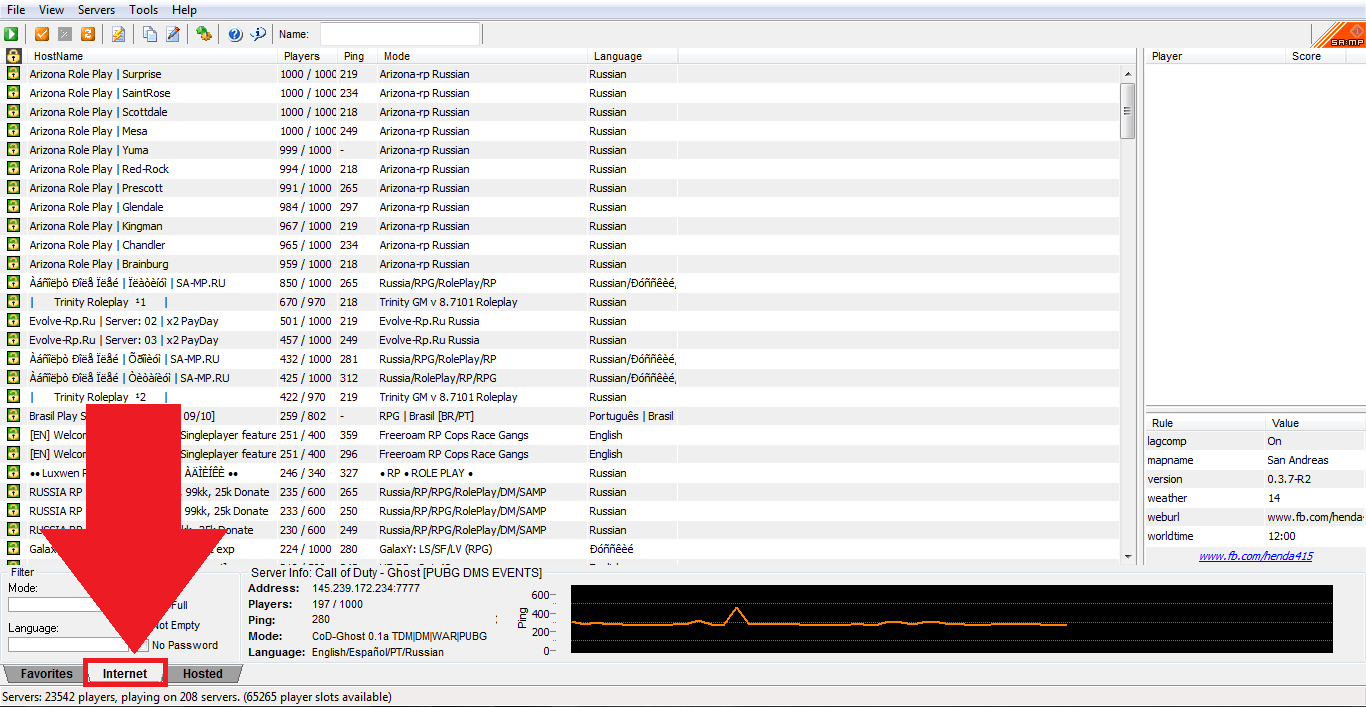Toggle the Full filter option
Viewport: 1366px width, 707px height.
point(179,605)
